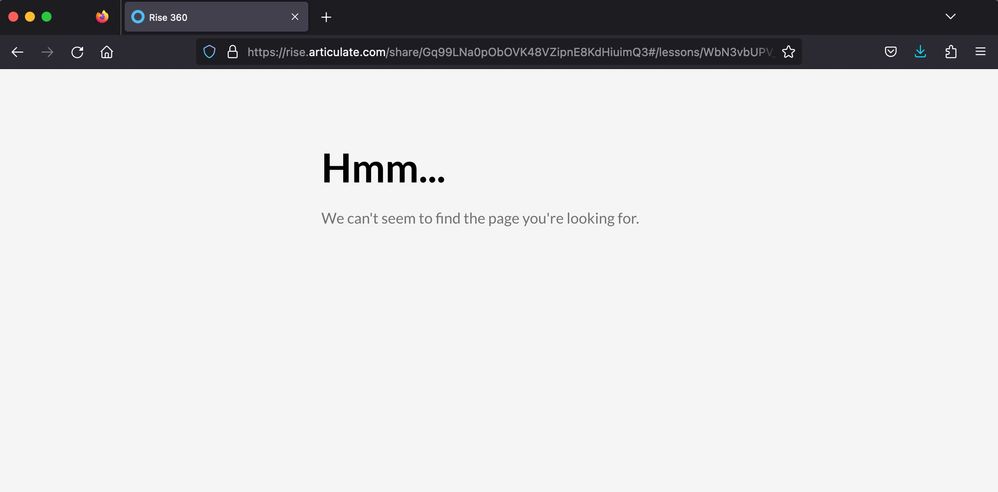Viewport: 998px width, 492px height.
Task: Go back to the previous page
Action: tap(17, 52)
